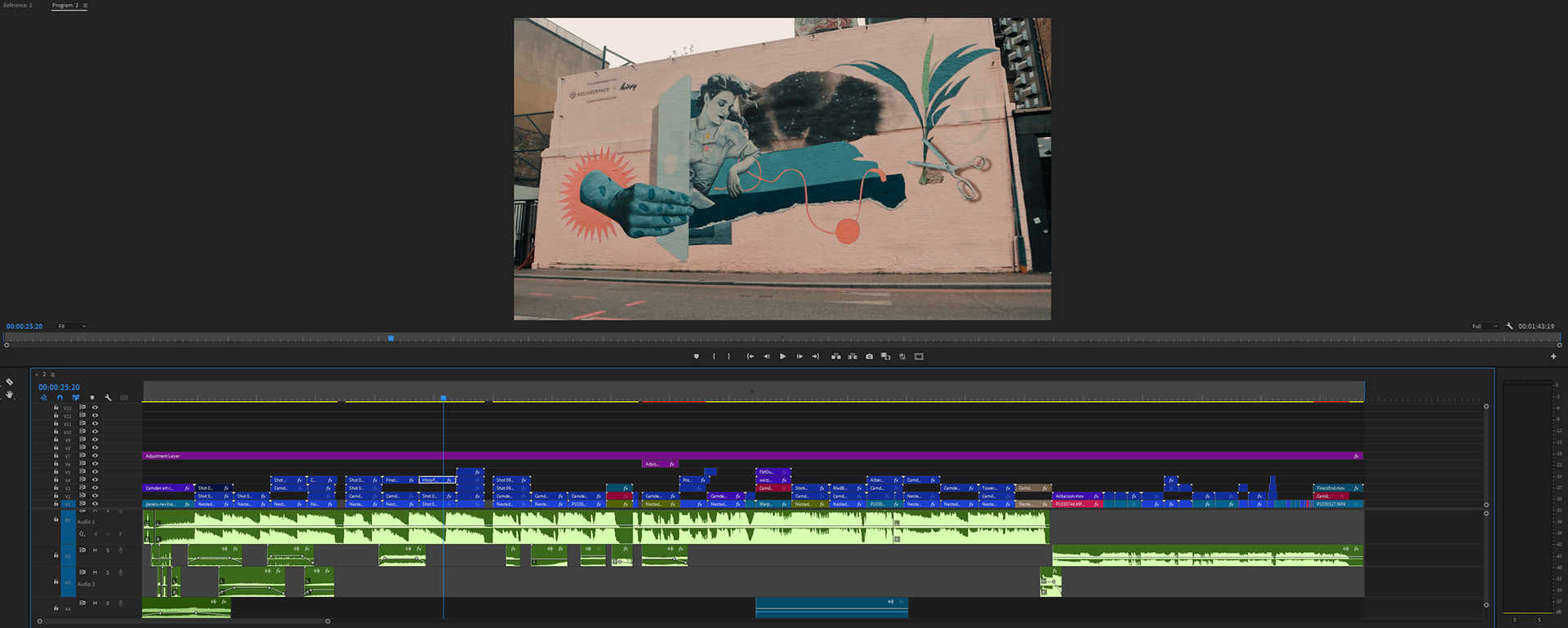
Task: Open timeline sequence 2 panel menu
Action: 53,374
